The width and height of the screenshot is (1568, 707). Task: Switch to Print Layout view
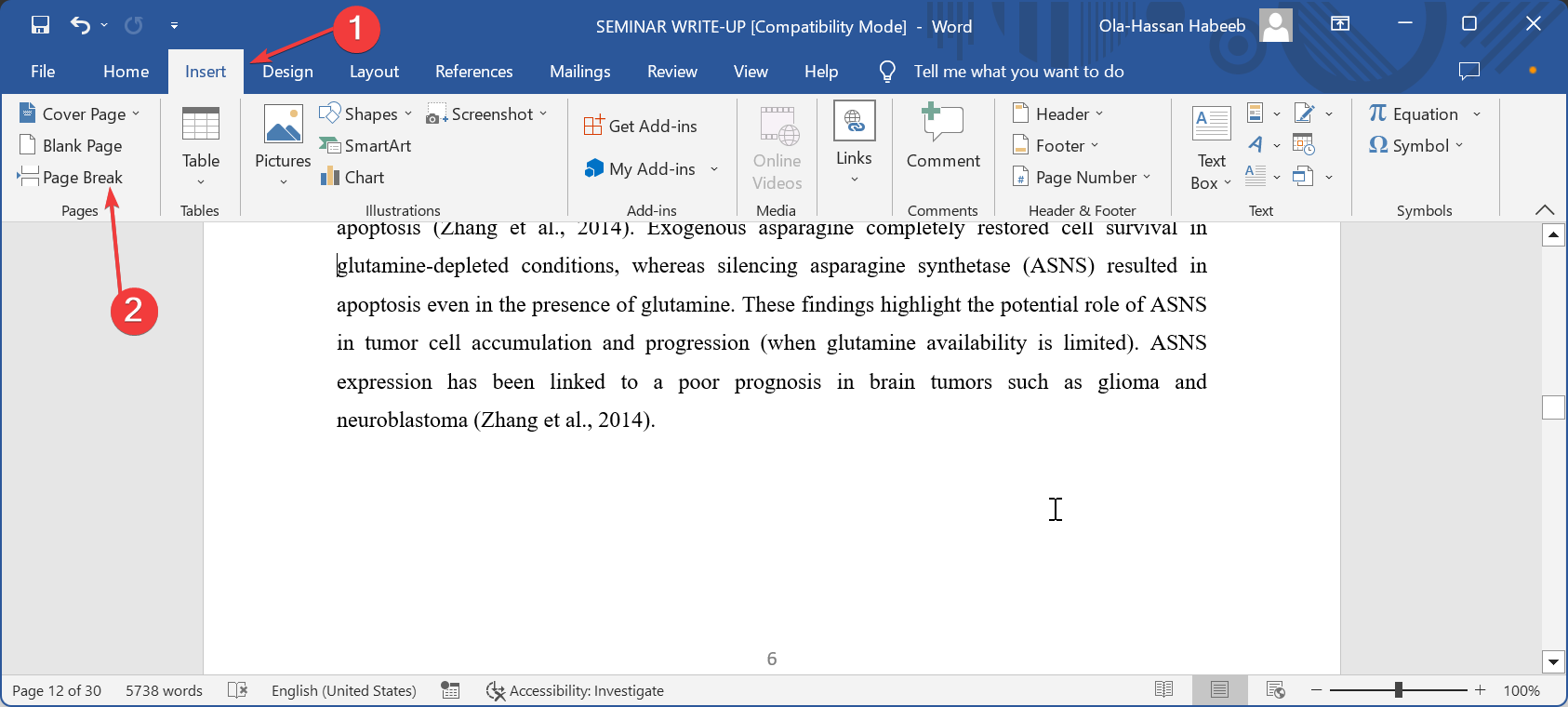point(1219,689)
